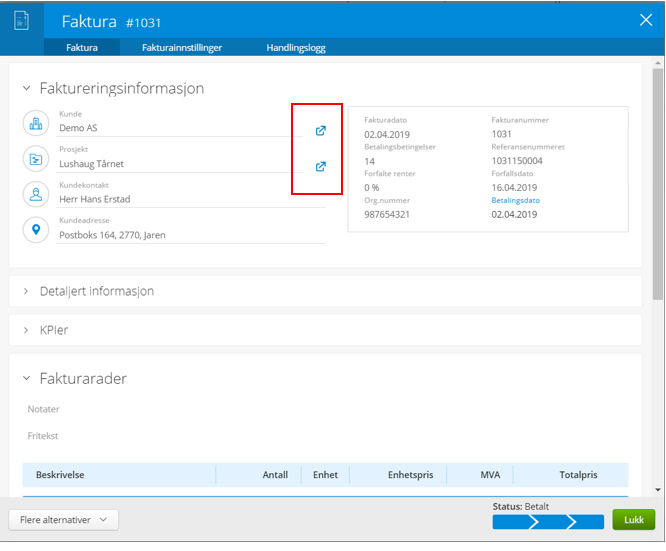Open project Lushaug Tårnet via external link icon

click(321, 166)
